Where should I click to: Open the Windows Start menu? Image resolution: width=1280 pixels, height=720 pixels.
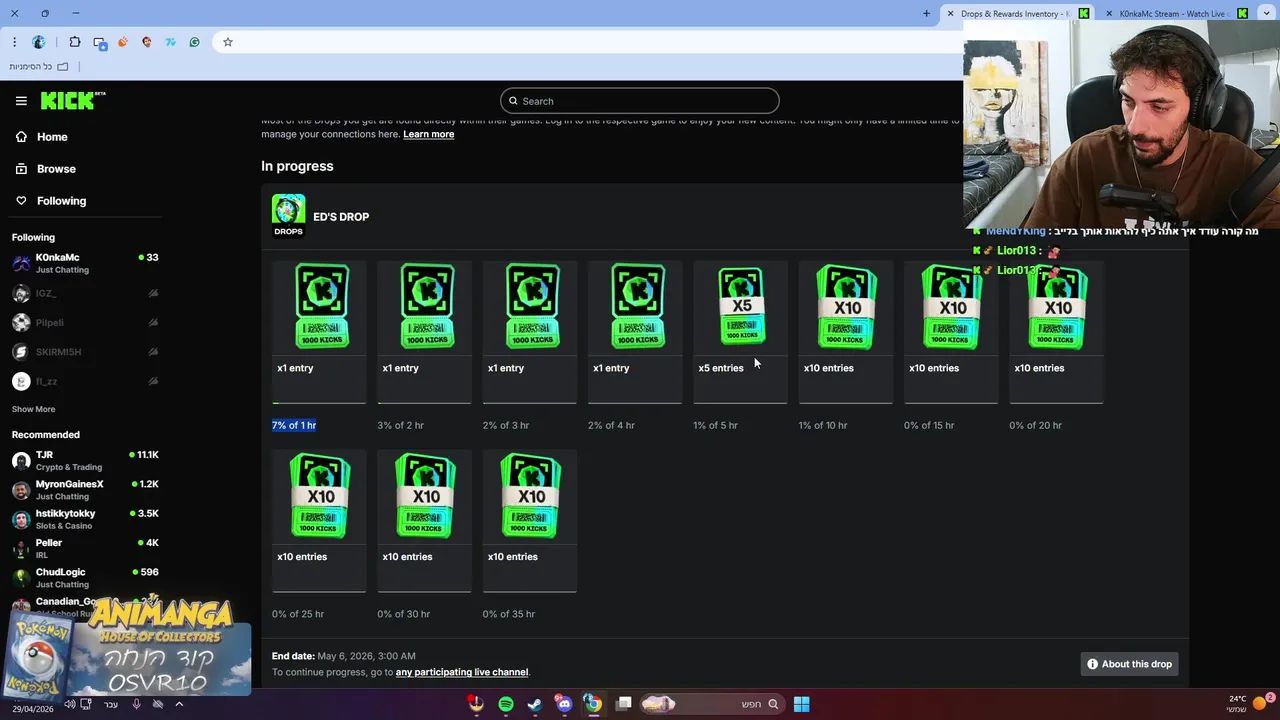click(x=801, y=704)
